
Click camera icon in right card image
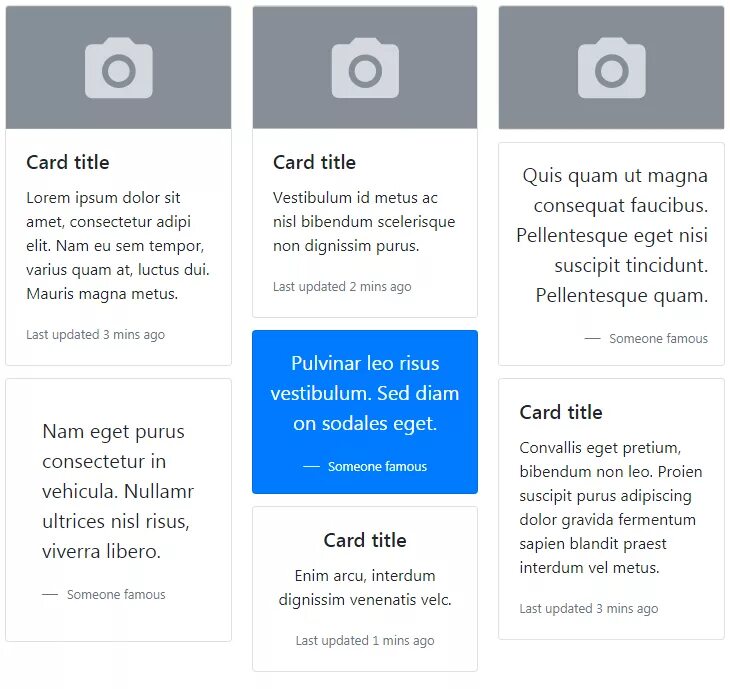(612, 68)
